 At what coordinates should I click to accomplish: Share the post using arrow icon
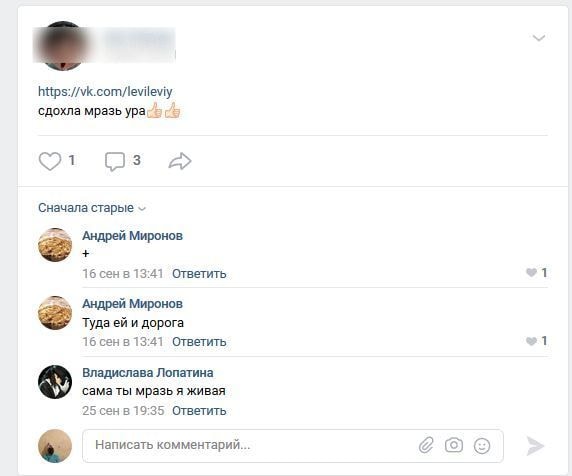coord(180,161)
